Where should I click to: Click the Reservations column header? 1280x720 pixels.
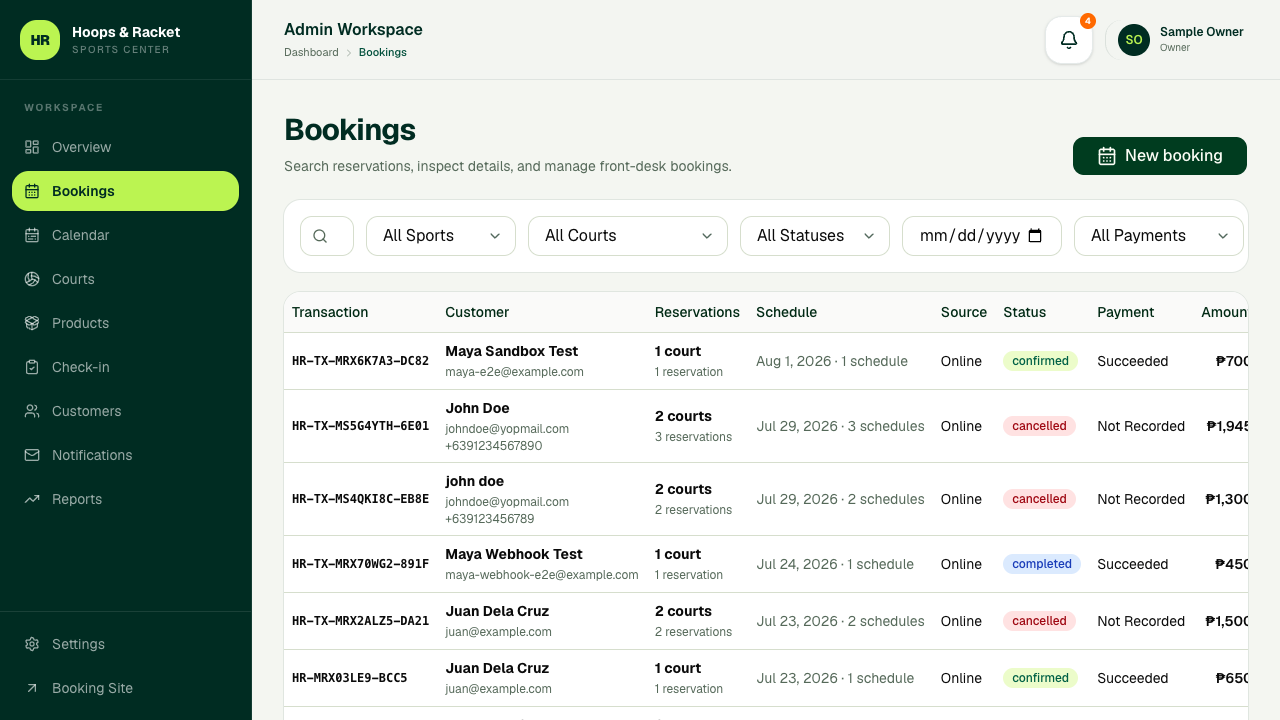[x=697, y=312]
